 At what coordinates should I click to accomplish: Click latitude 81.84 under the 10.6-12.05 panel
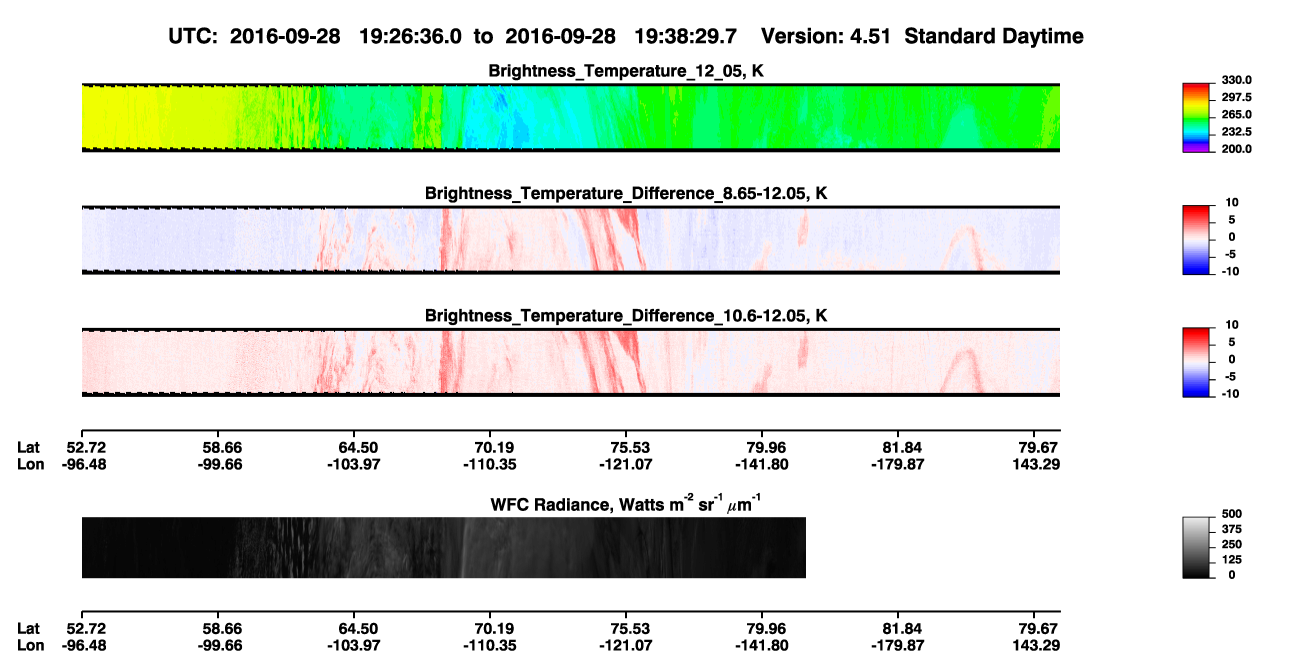tap(901, 447)
